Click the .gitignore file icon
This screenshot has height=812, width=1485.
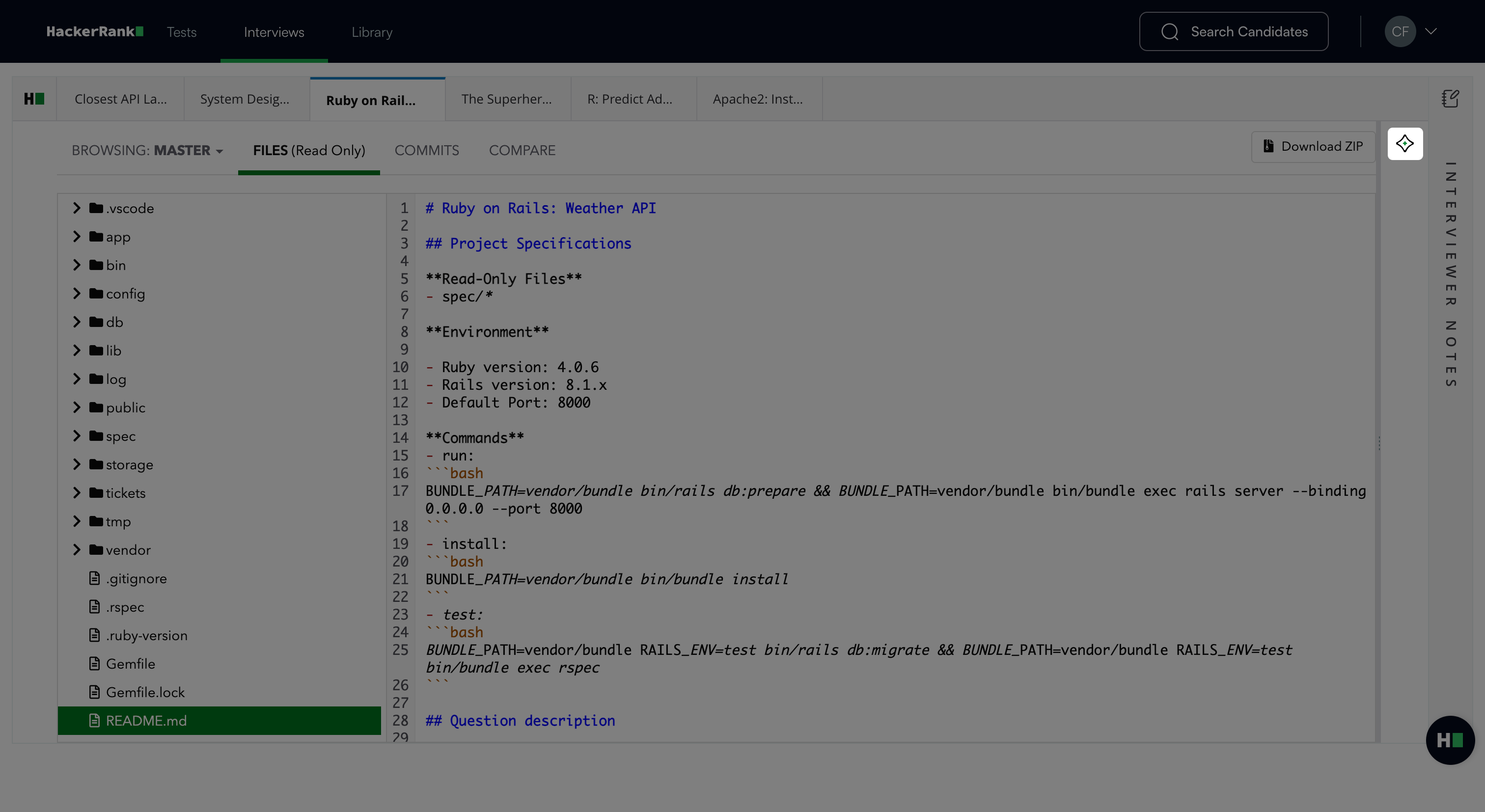95,578
